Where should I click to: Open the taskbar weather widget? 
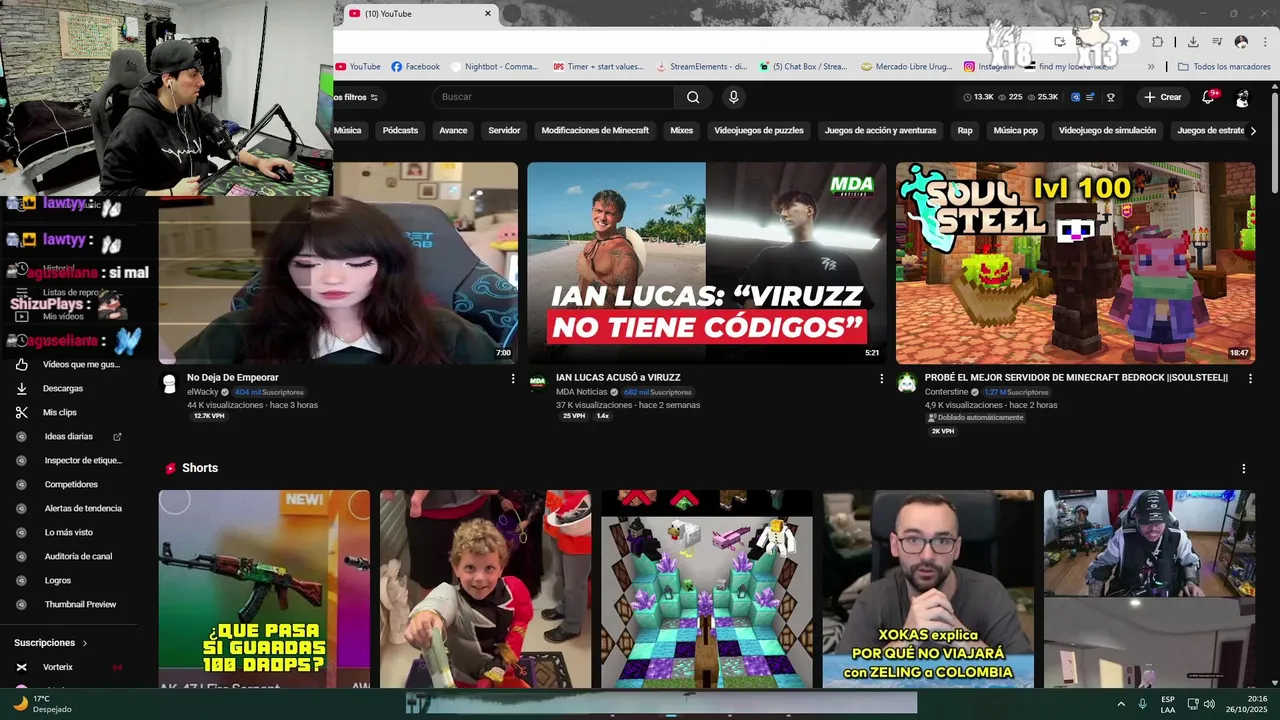pyautogui.click(x=42, y=704)
